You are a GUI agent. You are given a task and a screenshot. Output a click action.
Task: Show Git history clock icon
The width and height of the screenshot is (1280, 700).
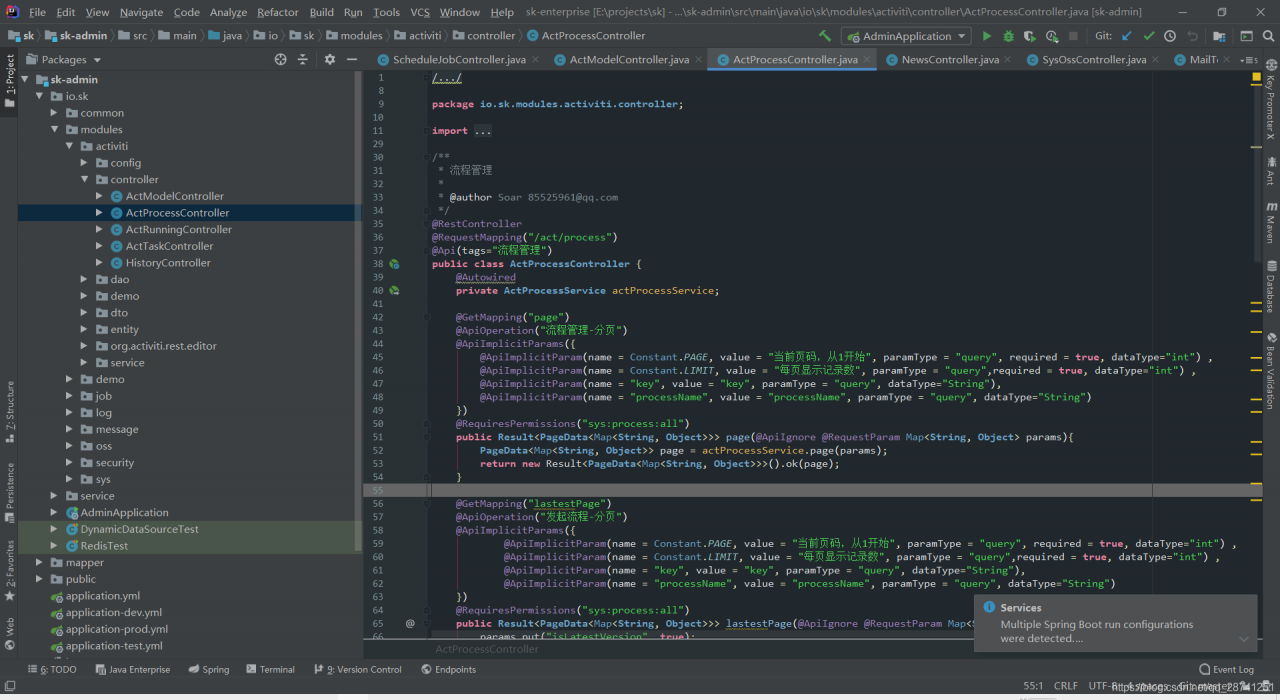1171,36
